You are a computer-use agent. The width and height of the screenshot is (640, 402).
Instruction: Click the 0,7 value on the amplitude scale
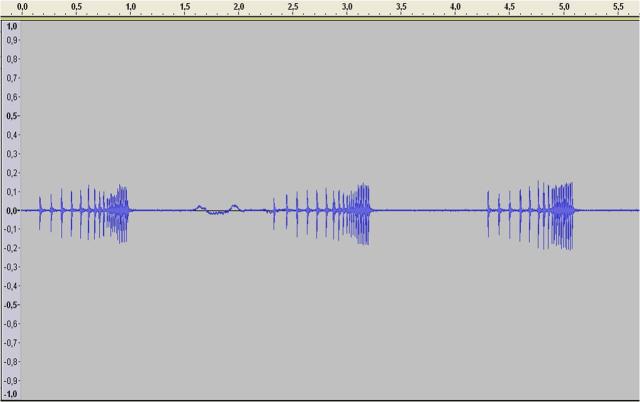[12, 78]
